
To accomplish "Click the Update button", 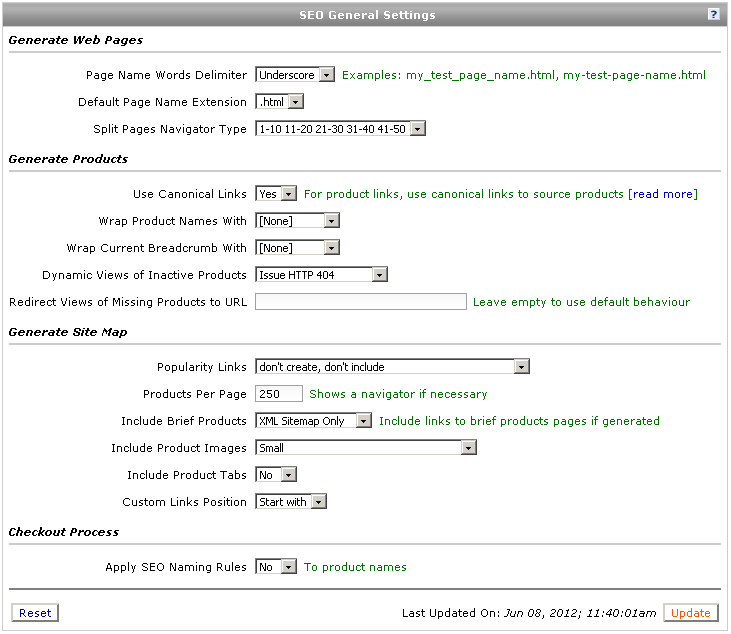I will pyautogui.click(x=690, y=613).
